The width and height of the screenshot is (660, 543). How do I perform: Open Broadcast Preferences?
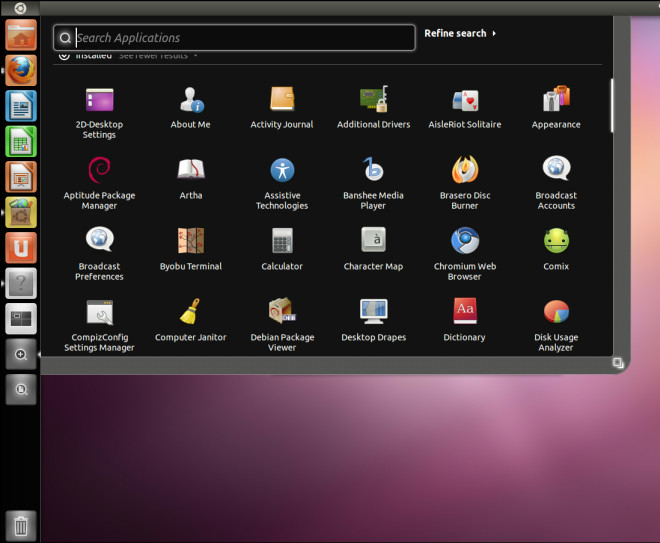click(99, 254)
